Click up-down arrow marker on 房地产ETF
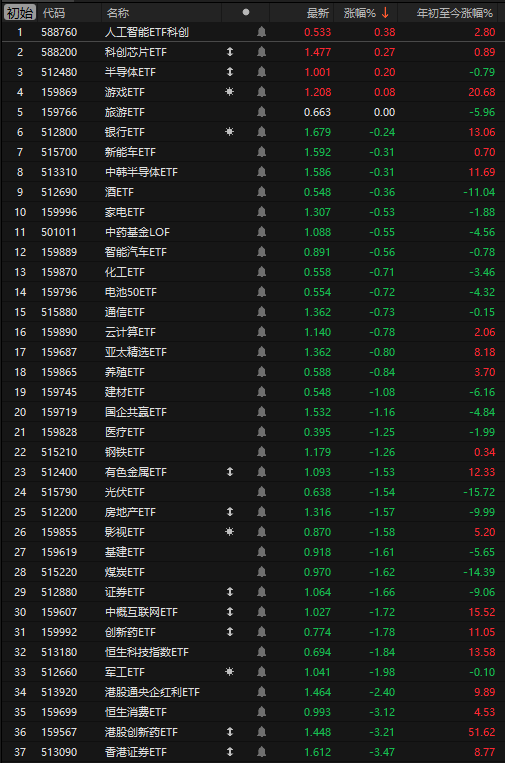Viewport: 505px width, 763px height. pyautogui.click(x=230, y=511)
